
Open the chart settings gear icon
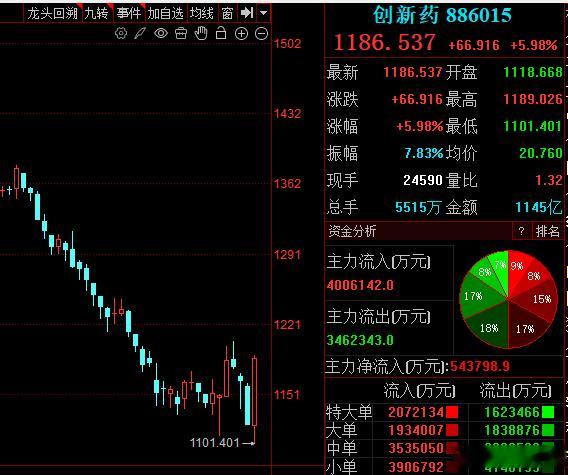[x=121, y=33]
